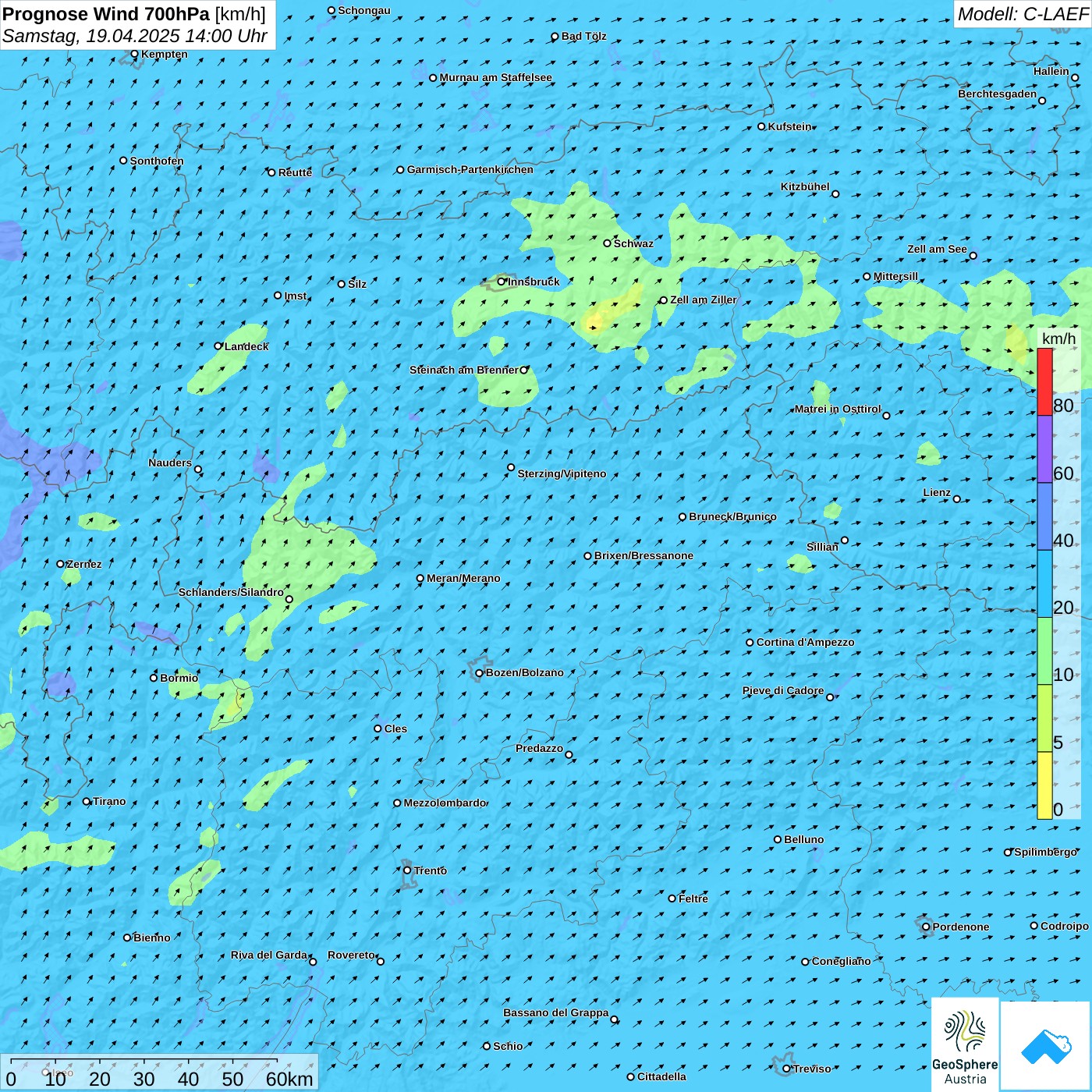Click the Innsbruck city marker
This screenshot has height=1092, width=1092.
(502, 282)
